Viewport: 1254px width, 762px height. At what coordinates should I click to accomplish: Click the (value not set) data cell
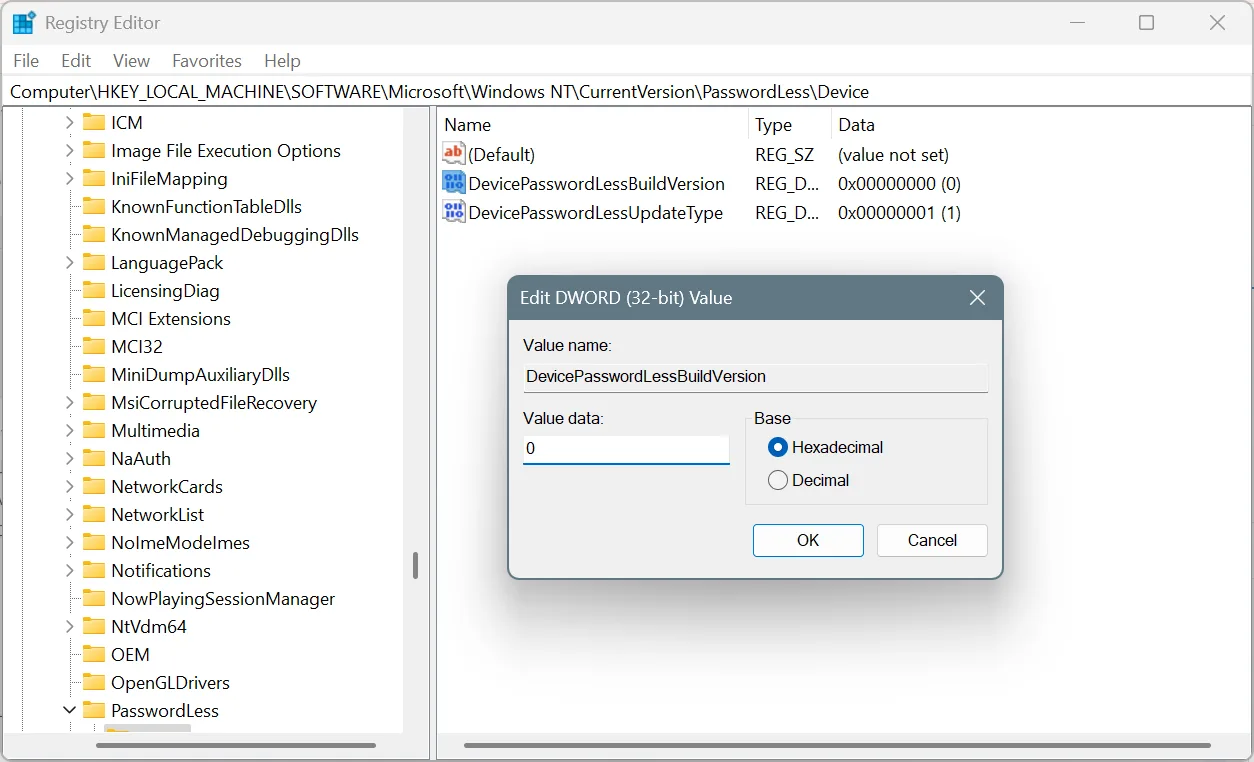(893, 154)
